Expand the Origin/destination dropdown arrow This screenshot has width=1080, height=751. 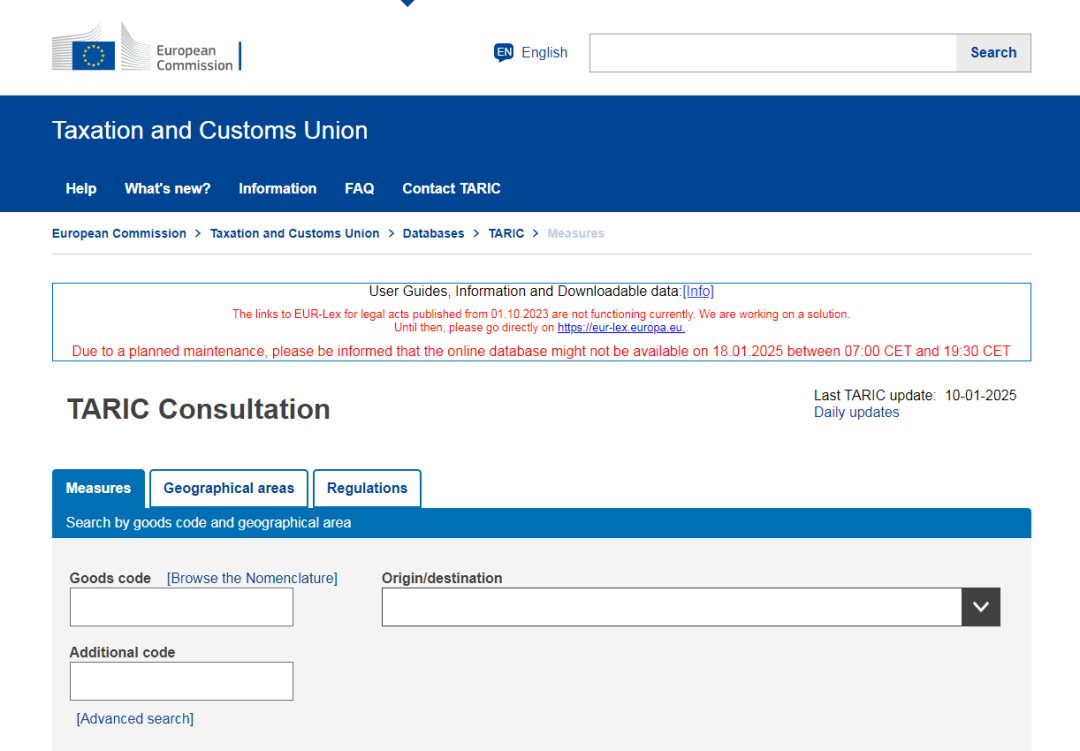(981, 607)
